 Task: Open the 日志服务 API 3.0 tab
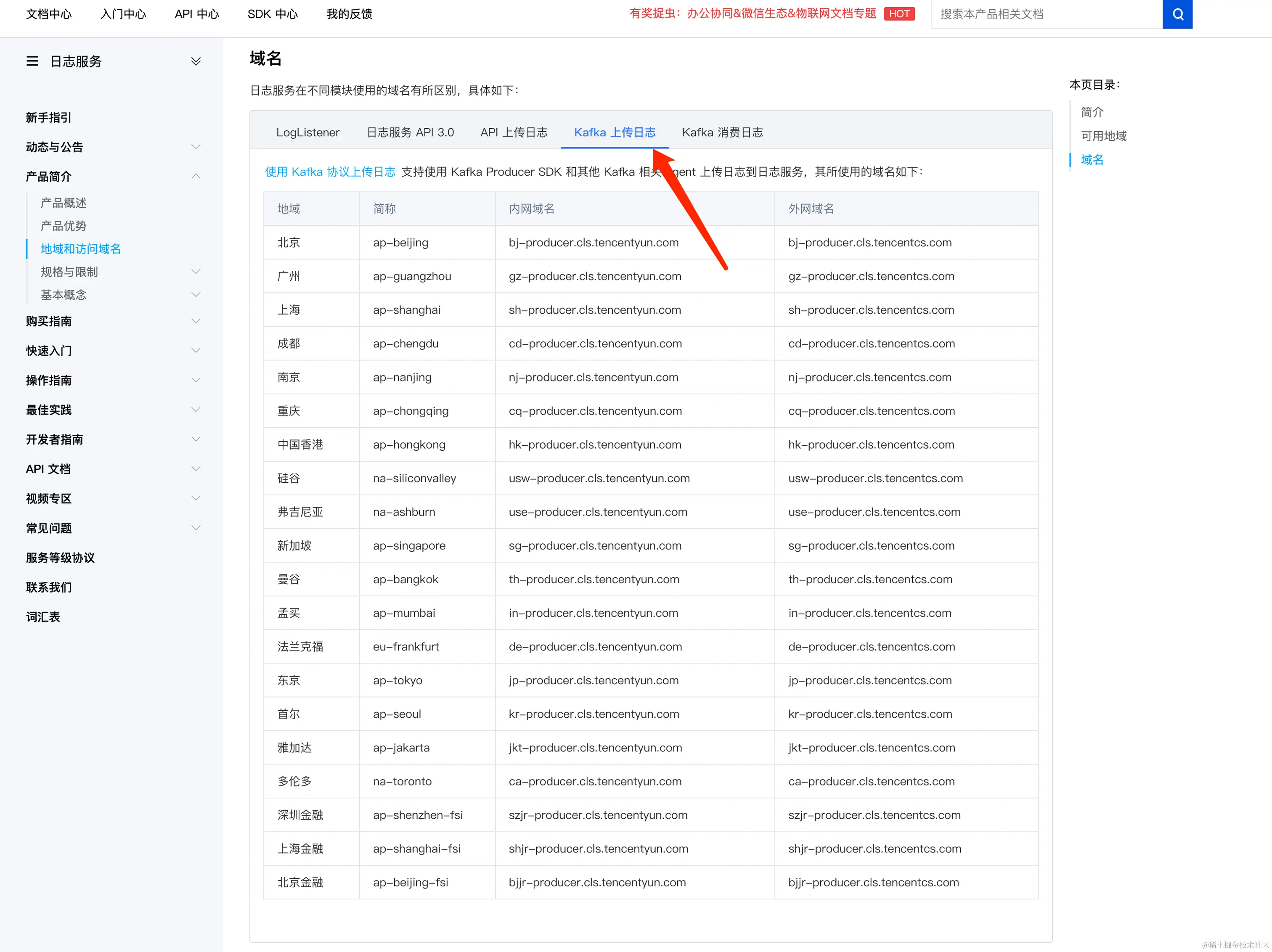[410, 132]
